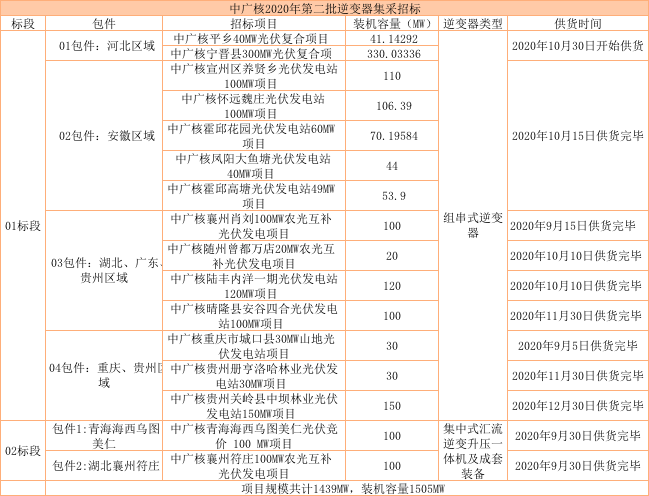Select the 标段 column header
Screen dimensions: 649x496
click(23, 24)
